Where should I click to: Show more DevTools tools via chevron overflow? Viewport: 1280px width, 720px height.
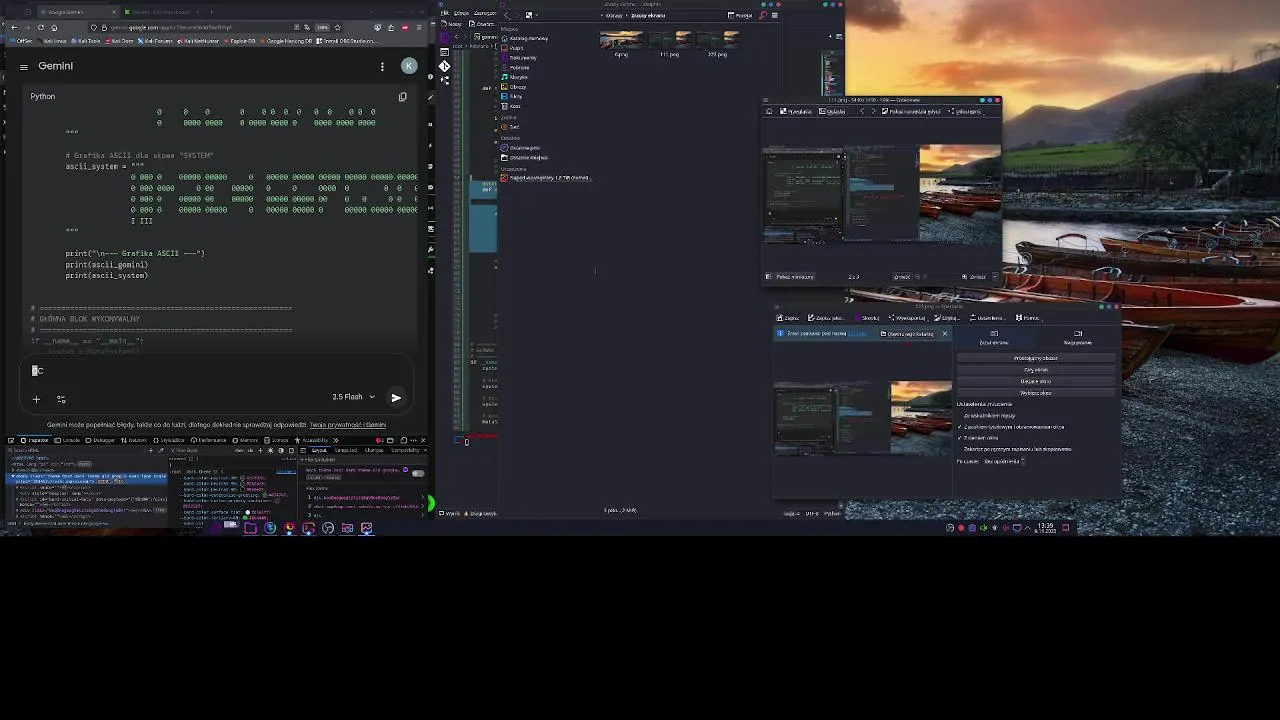coord(335,440)
